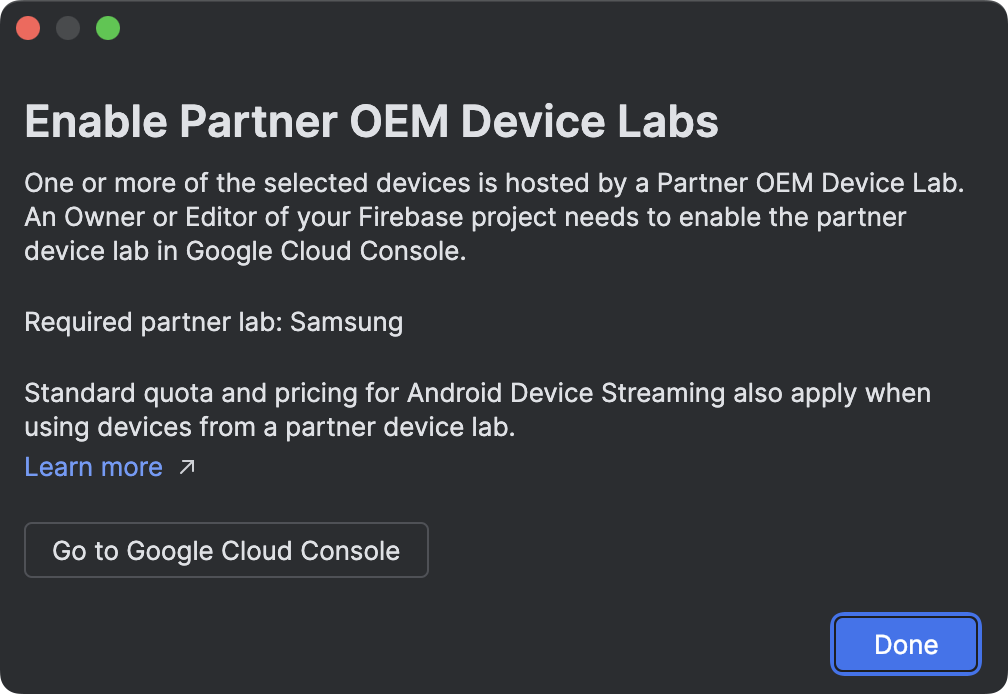
Task: Close the dialog with the red button
Action: [x=28, y=28]
